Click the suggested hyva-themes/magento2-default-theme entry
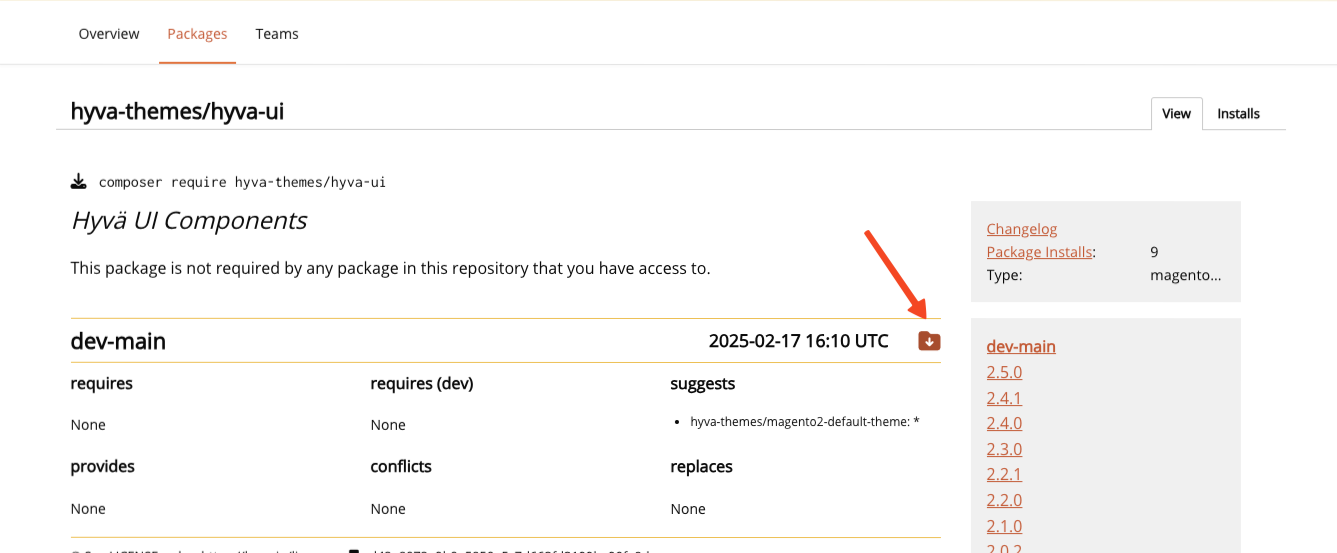 click(x=804, y=422)
